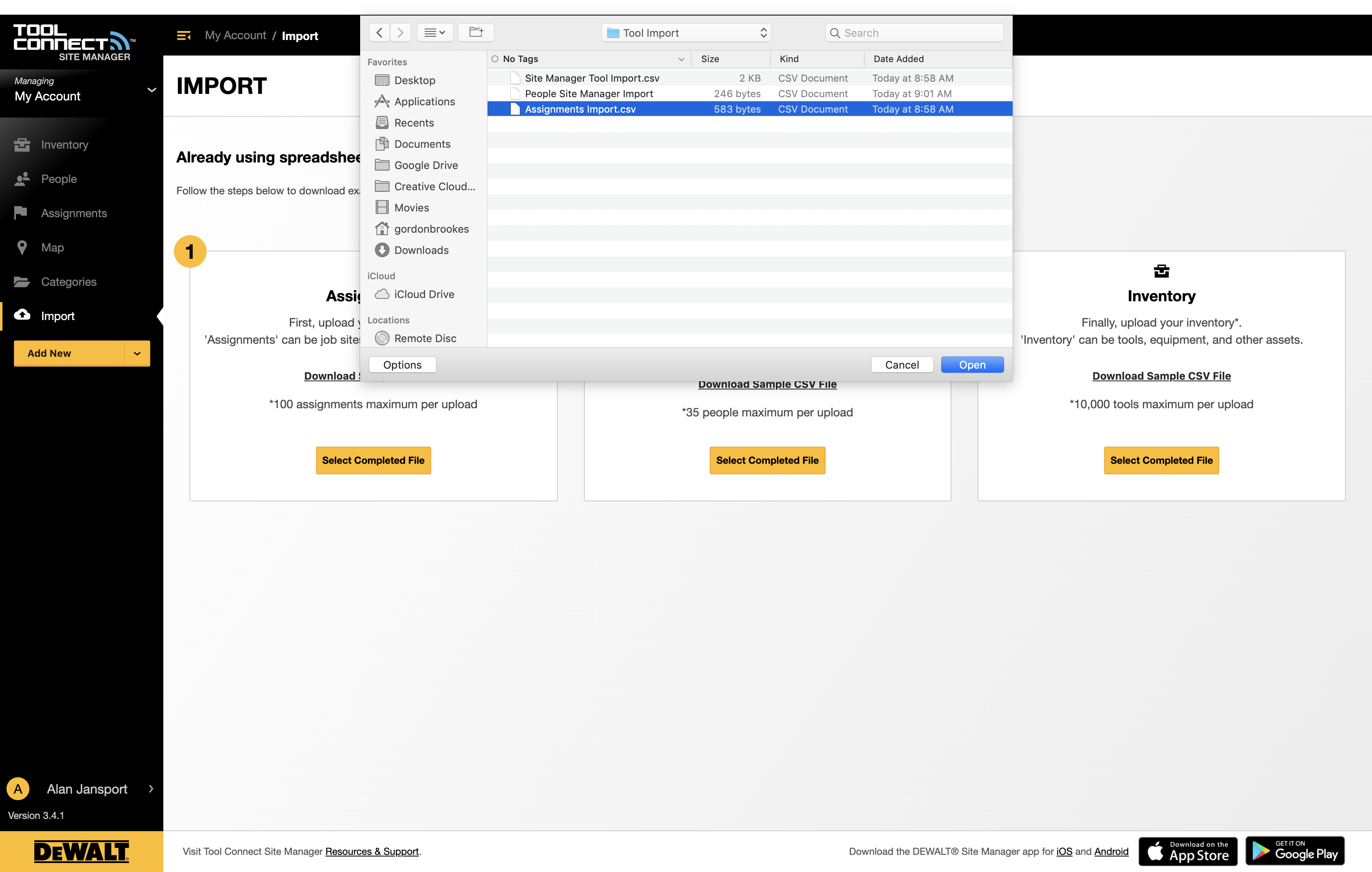Click the Inventory toolbox sidebar icon
This screenshot has width=1372, height=872.
click(x=22, y=145)
